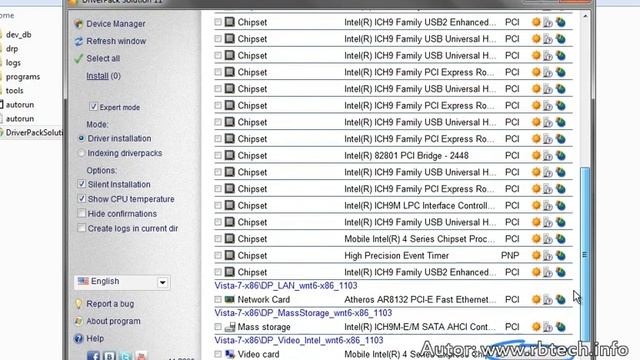Click the Install (0) link
640x360 pixels.
click(103, 76)
